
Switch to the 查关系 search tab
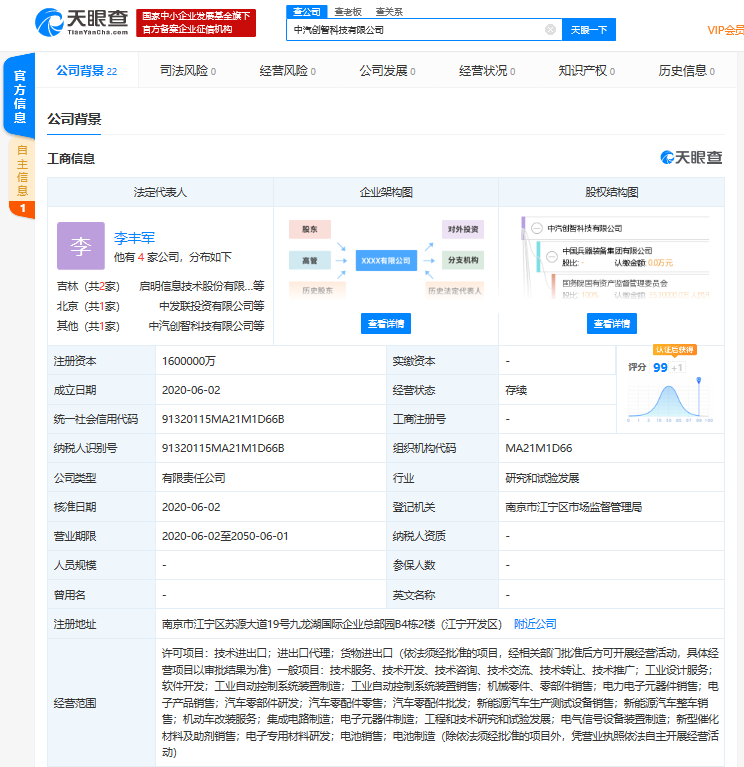pos(389,12)
